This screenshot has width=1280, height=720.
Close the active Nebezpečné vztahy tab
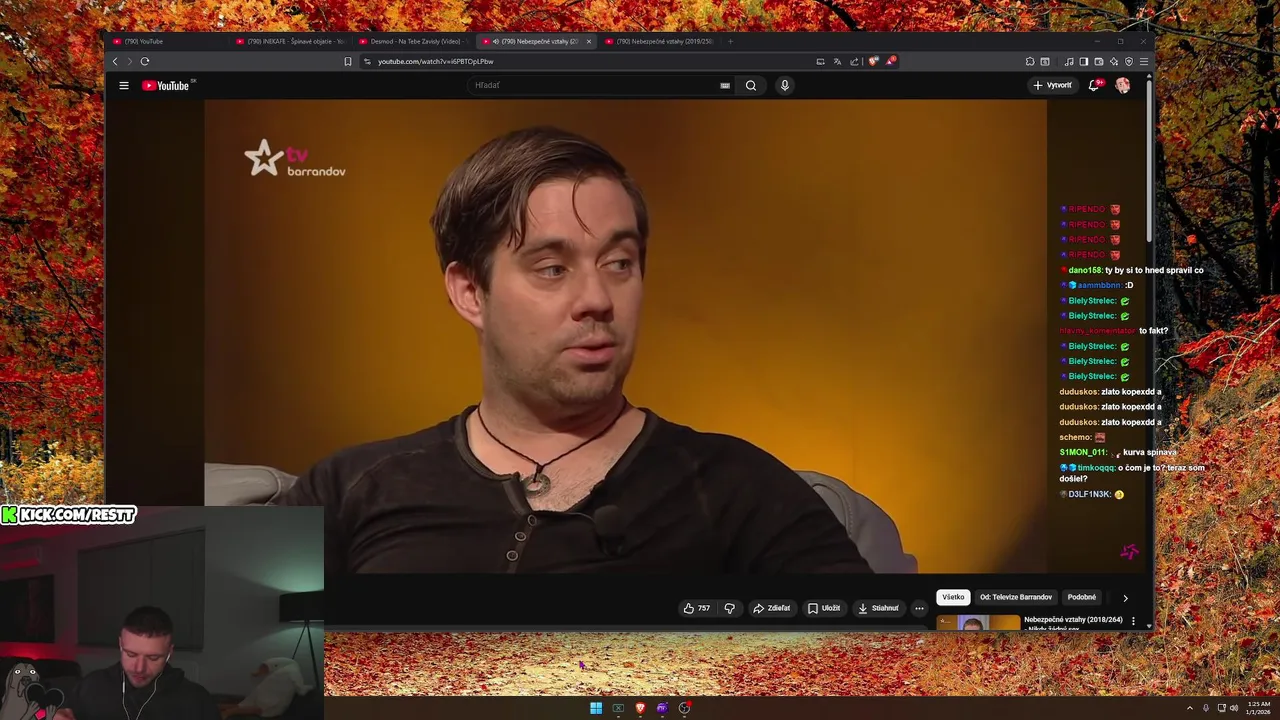tap(589, 41)
